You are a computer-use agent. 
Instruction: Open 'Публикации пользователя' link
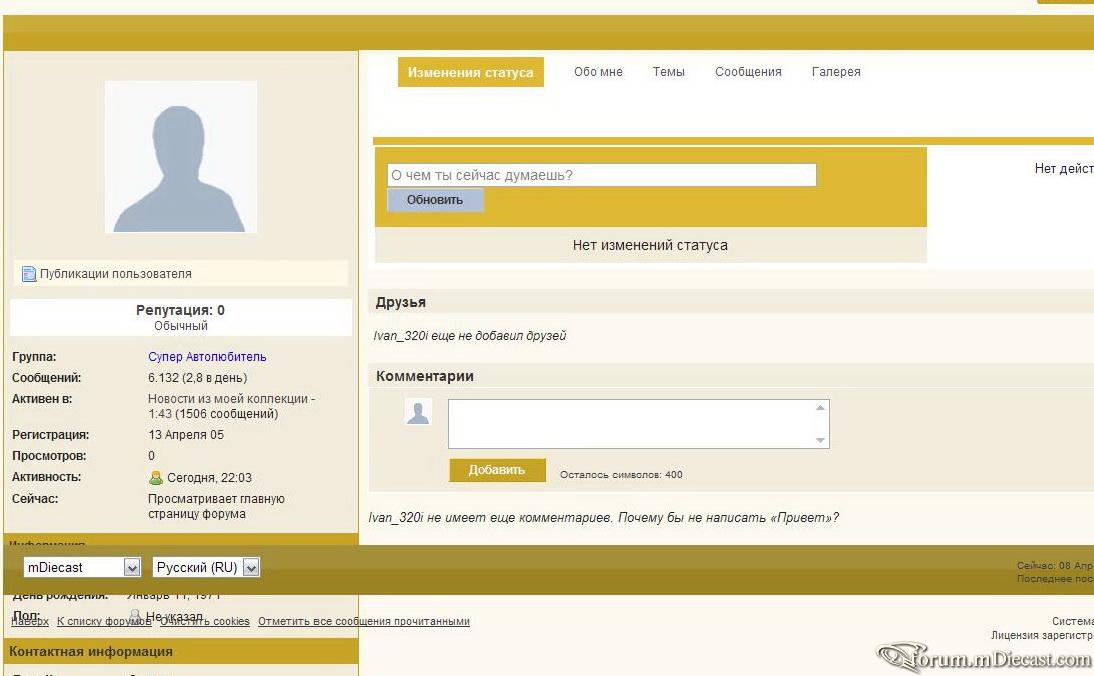click(116, 274)
